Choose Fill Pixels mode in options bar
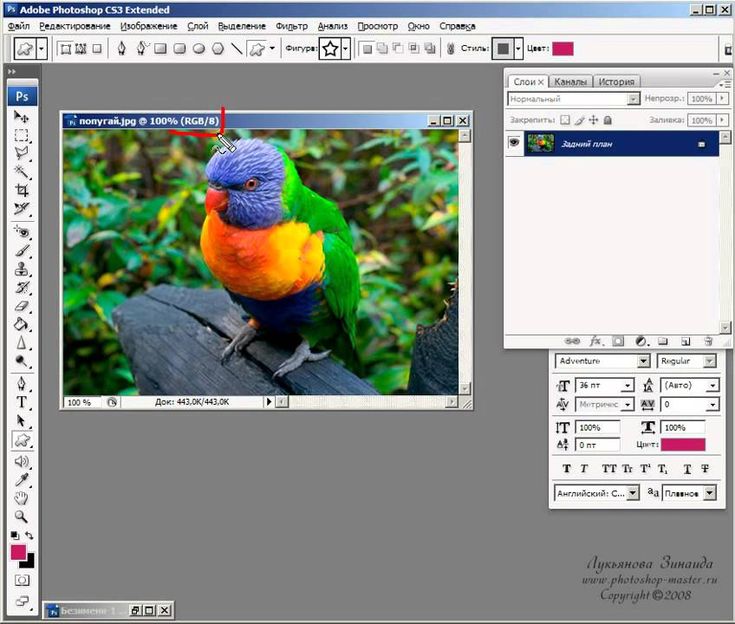Image resolution: width=735 pixels, height=624 pixels. tap(97, 49)
